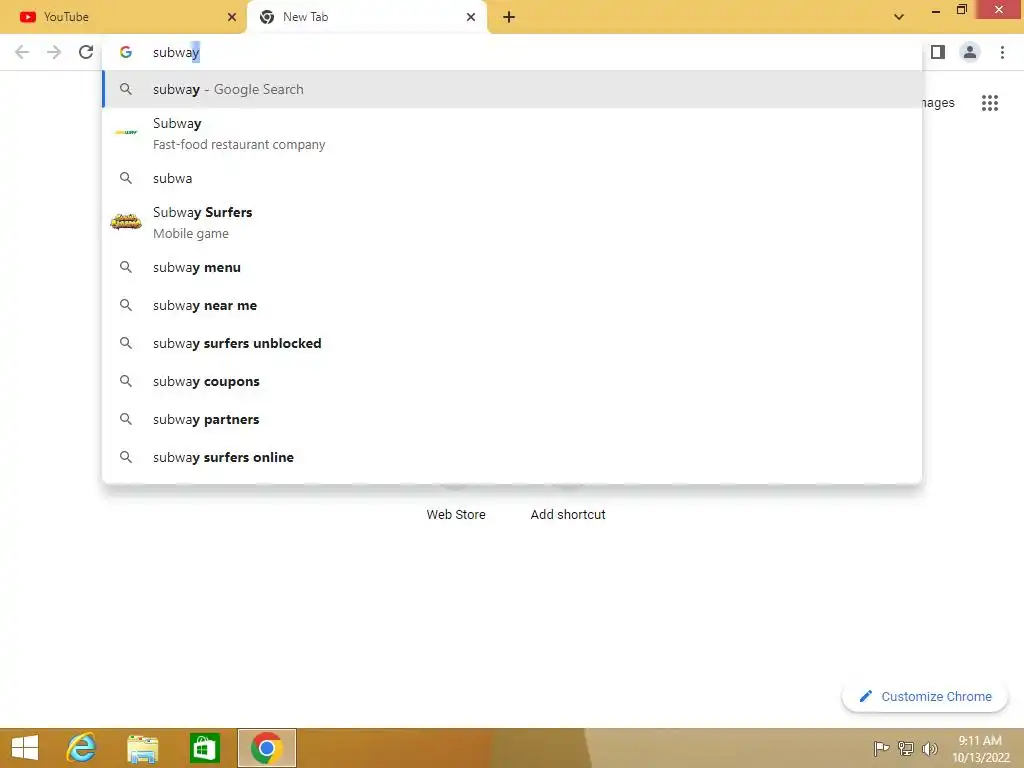Click the Chrome taskbar icon
1024x768 pixels.
click(x=266, y=748)
